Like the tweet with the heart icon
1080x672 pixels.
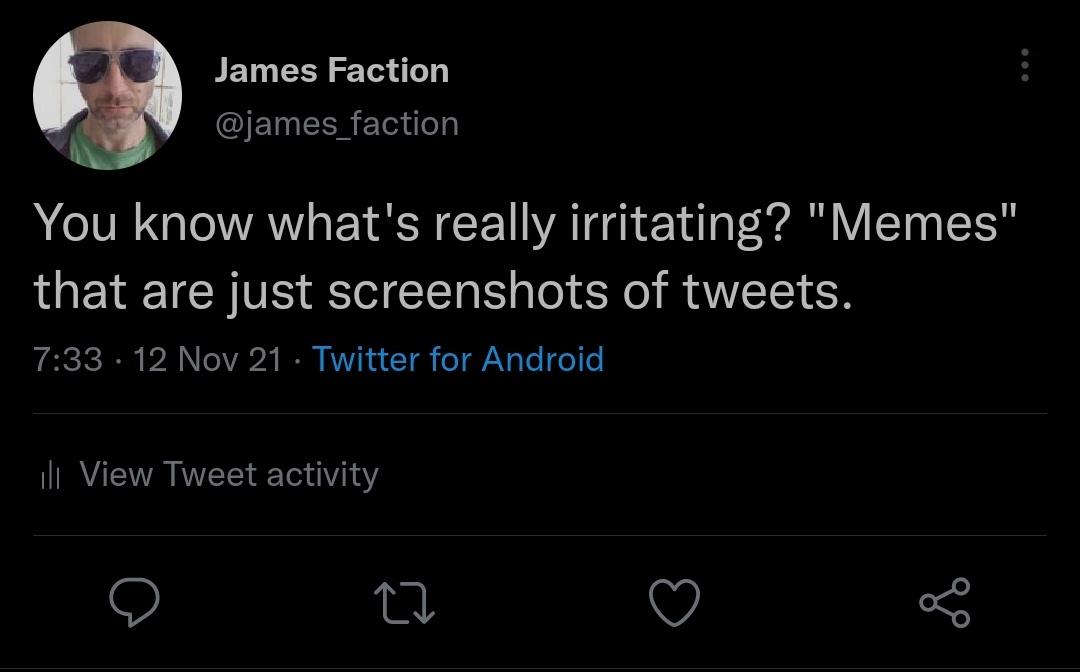674,603
